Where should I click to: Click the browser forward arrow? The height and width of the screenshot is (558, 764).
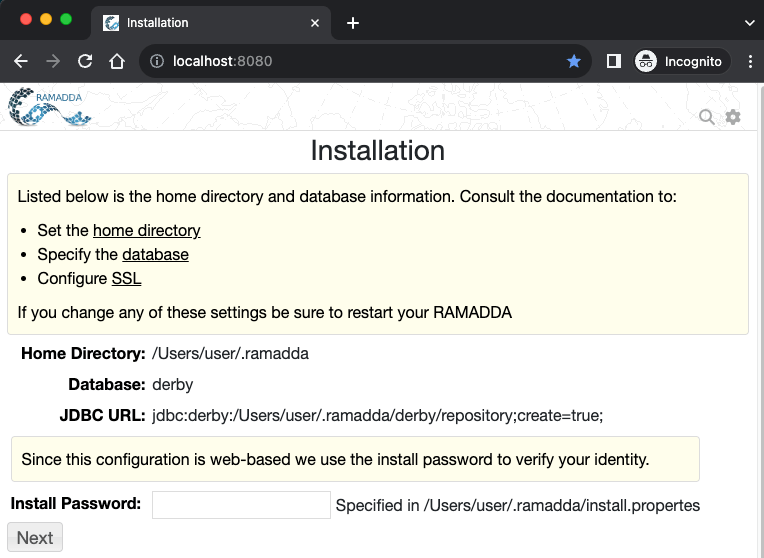pyautogui.click(x=53, y=61)
